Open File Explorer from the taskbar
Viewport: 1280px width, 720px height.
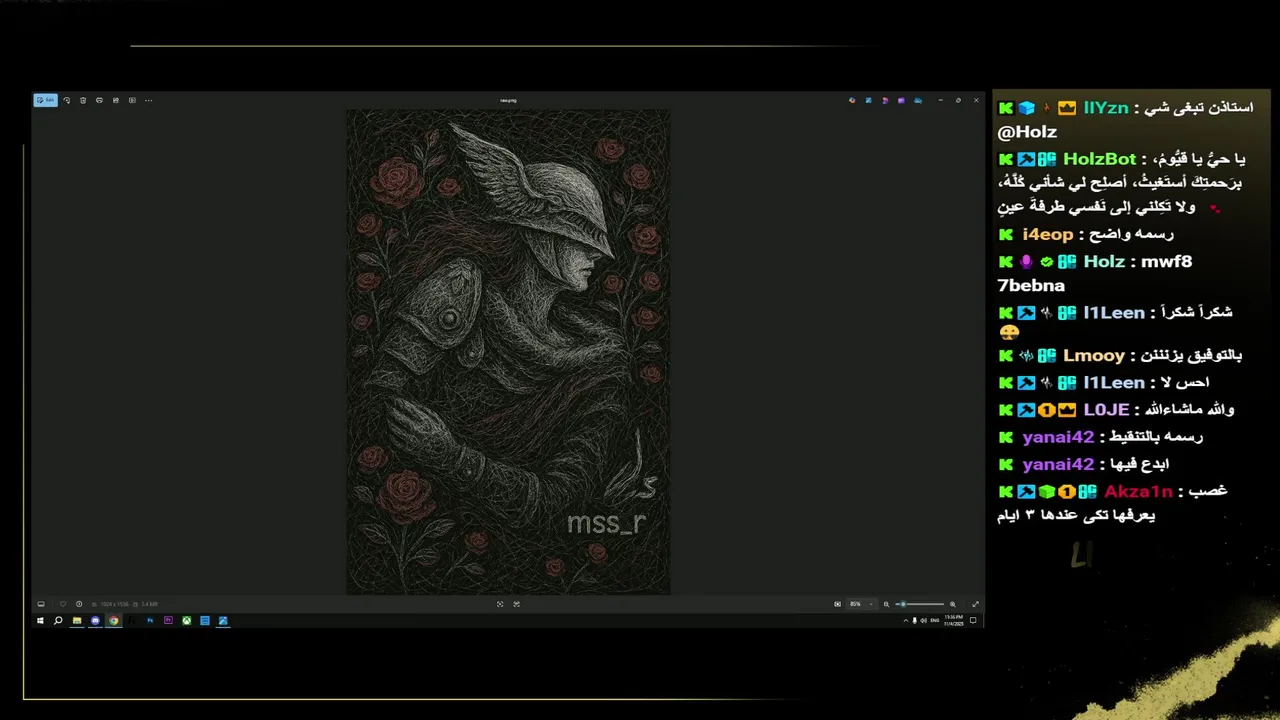pyautogui.click(x=77, y=620)
